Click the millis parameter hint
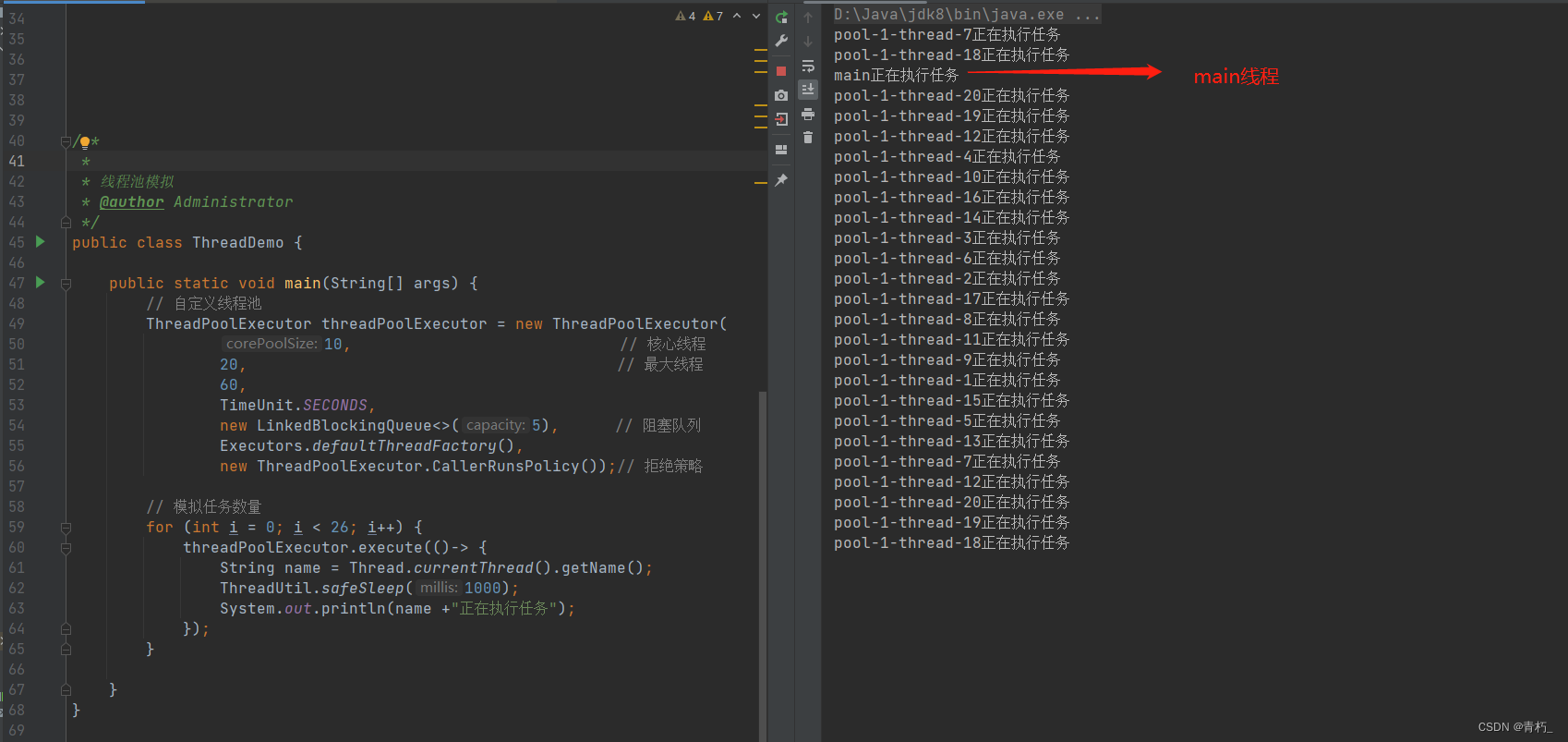Image resolution: width=1568 pixels, height=742 pixels. 439,588
